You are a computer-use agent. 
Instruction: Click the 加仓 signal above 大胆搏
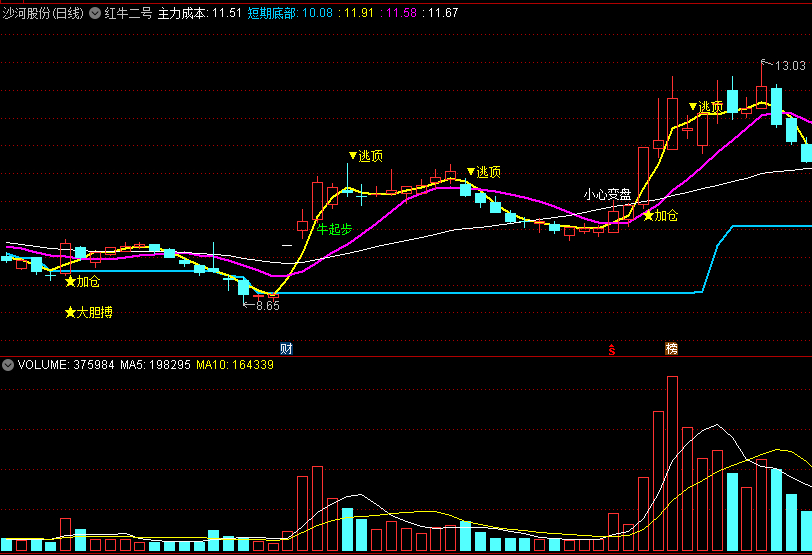coord(82,282)
